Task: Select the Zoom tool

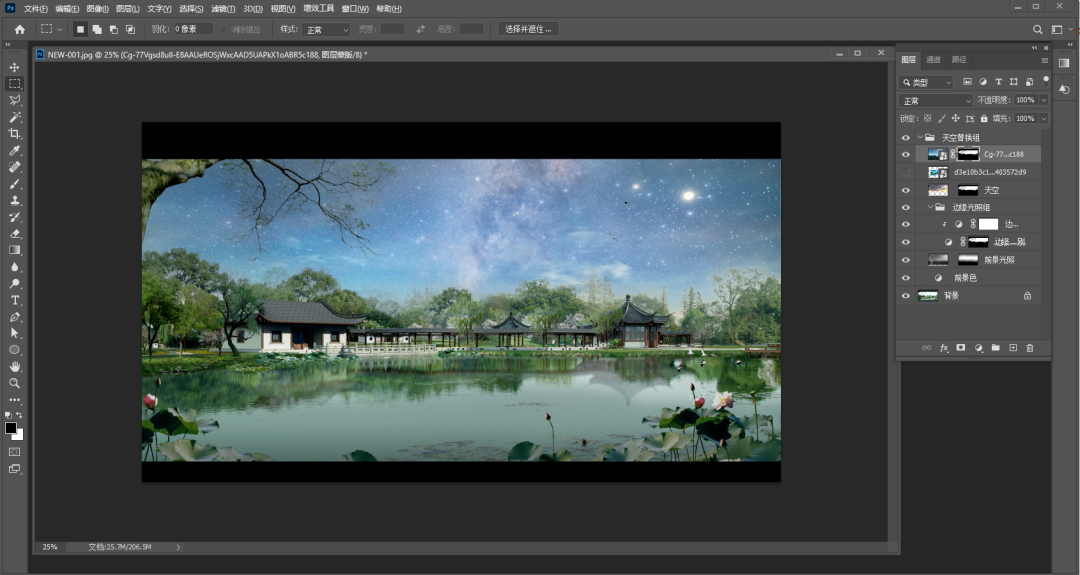Action: pos(14,383)
